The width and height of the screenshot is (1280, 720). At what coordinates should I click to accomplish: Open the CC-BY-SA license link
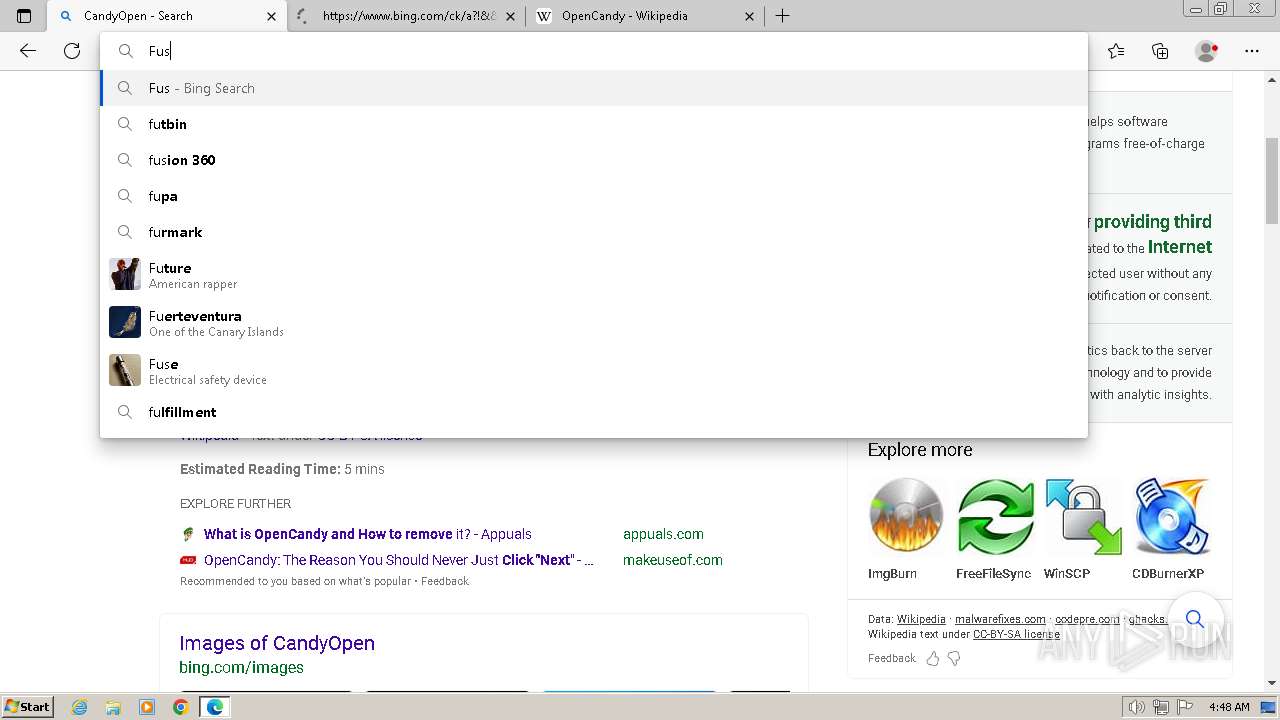click(1016, 634)
